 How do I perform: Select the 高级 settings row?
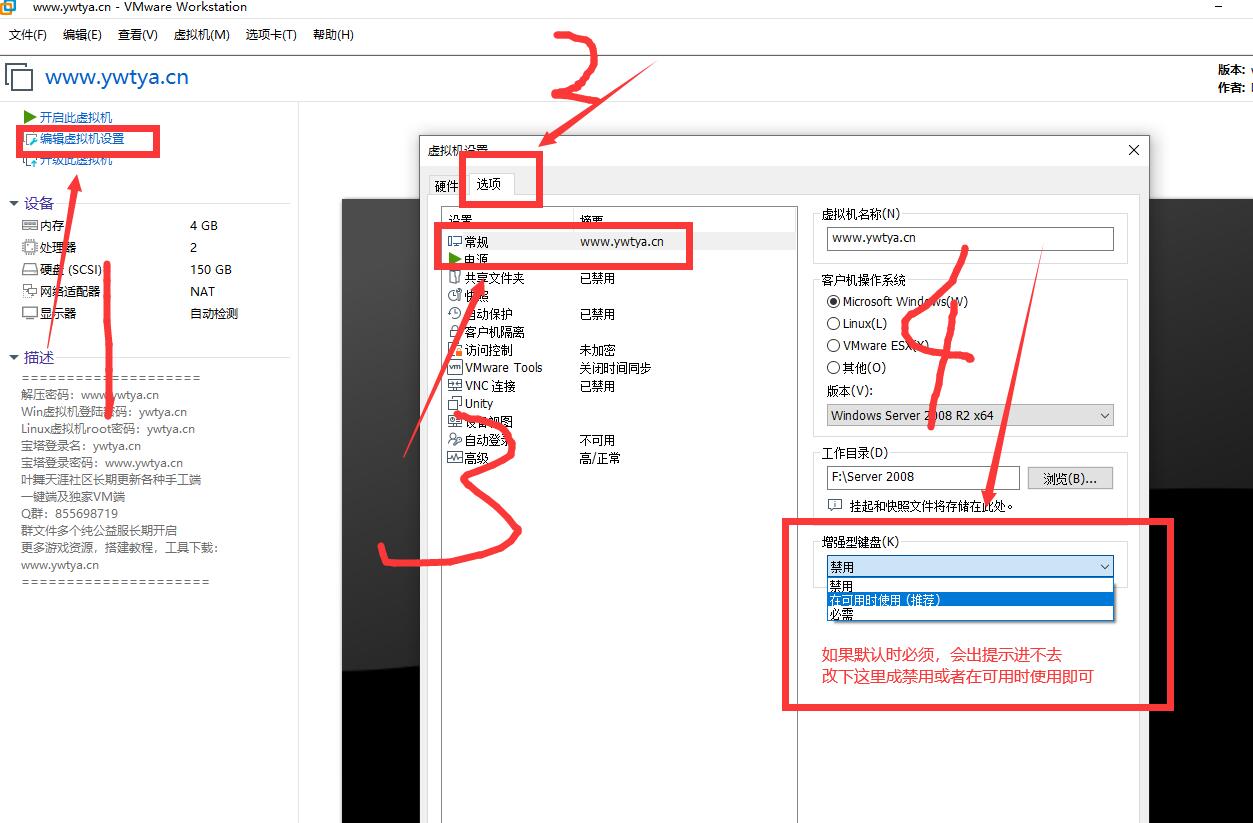click(620, 458)
